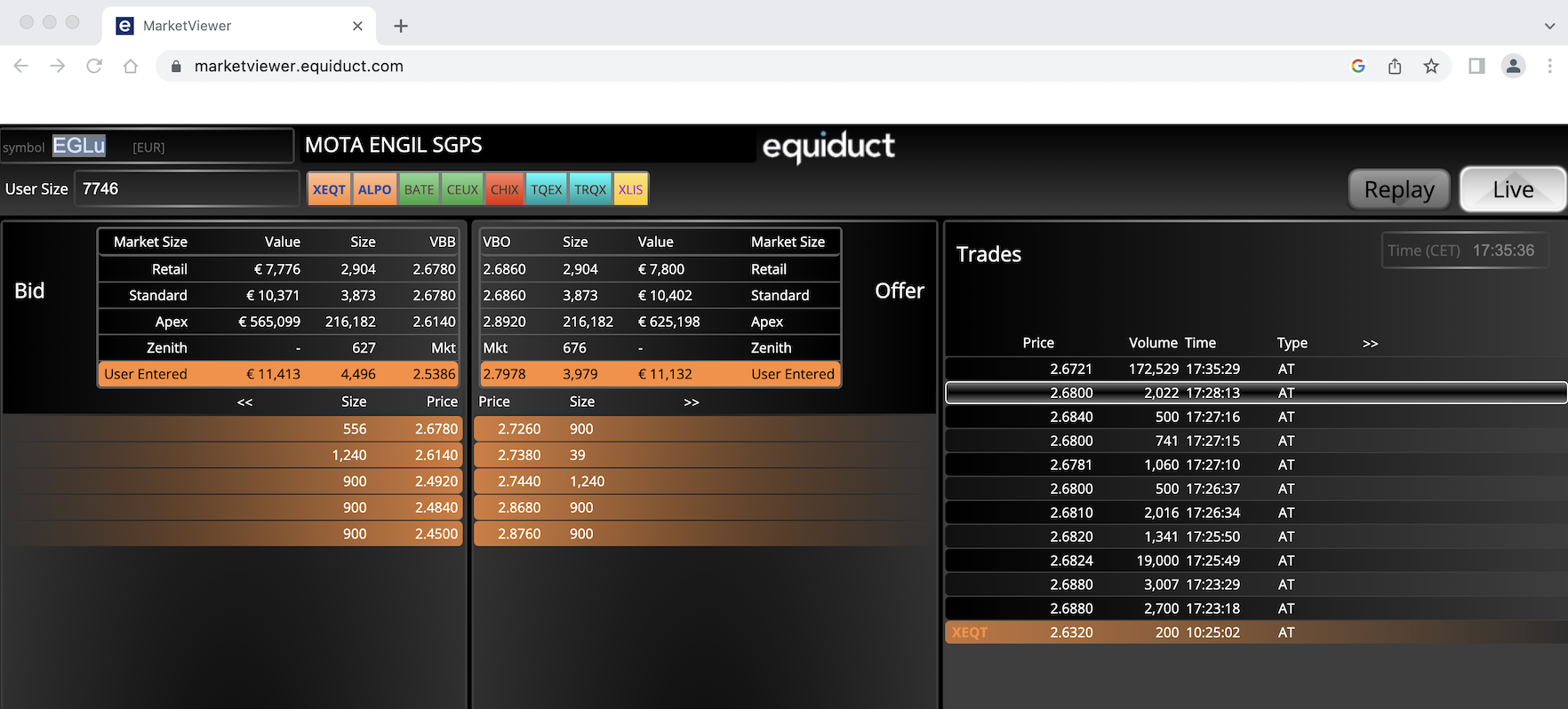Select the Apex bid row
This screenshot has width=1568, height=709.
coord(278,322)
